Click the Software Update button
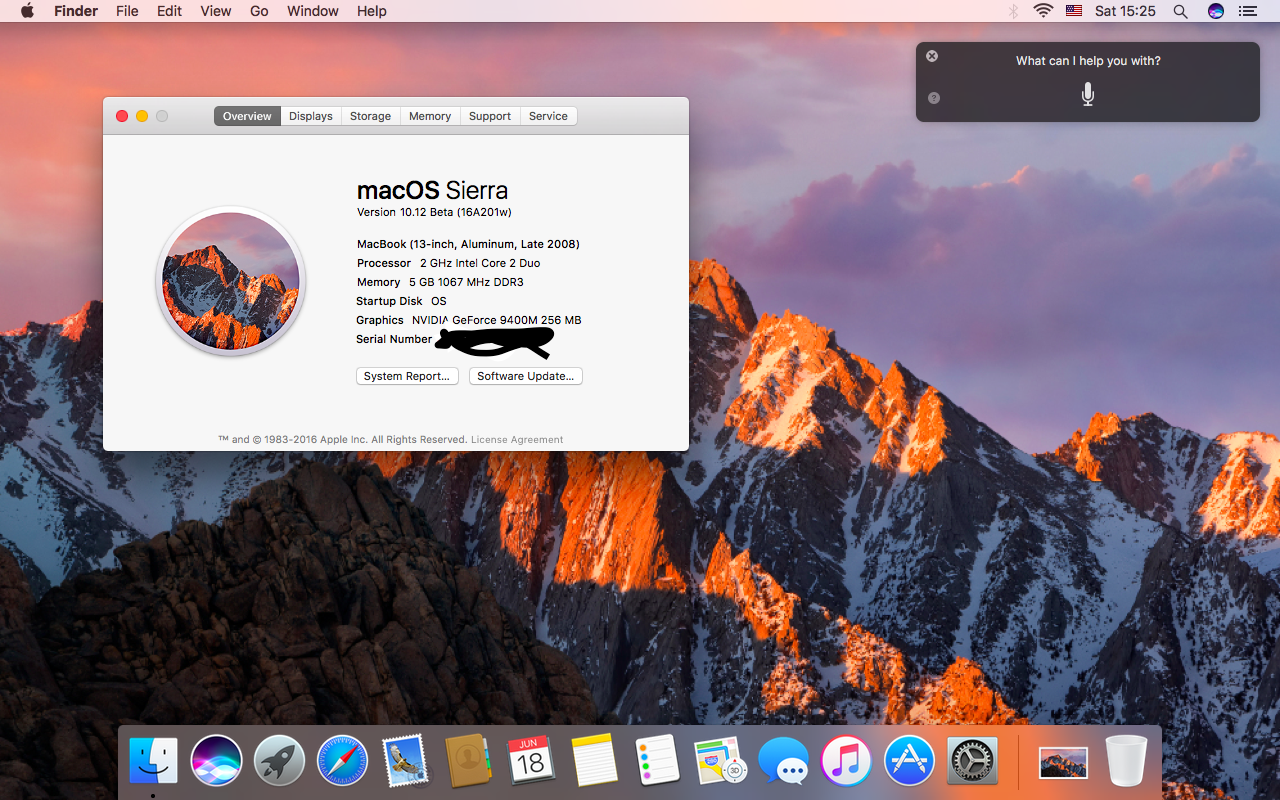 tap(526, 376)
